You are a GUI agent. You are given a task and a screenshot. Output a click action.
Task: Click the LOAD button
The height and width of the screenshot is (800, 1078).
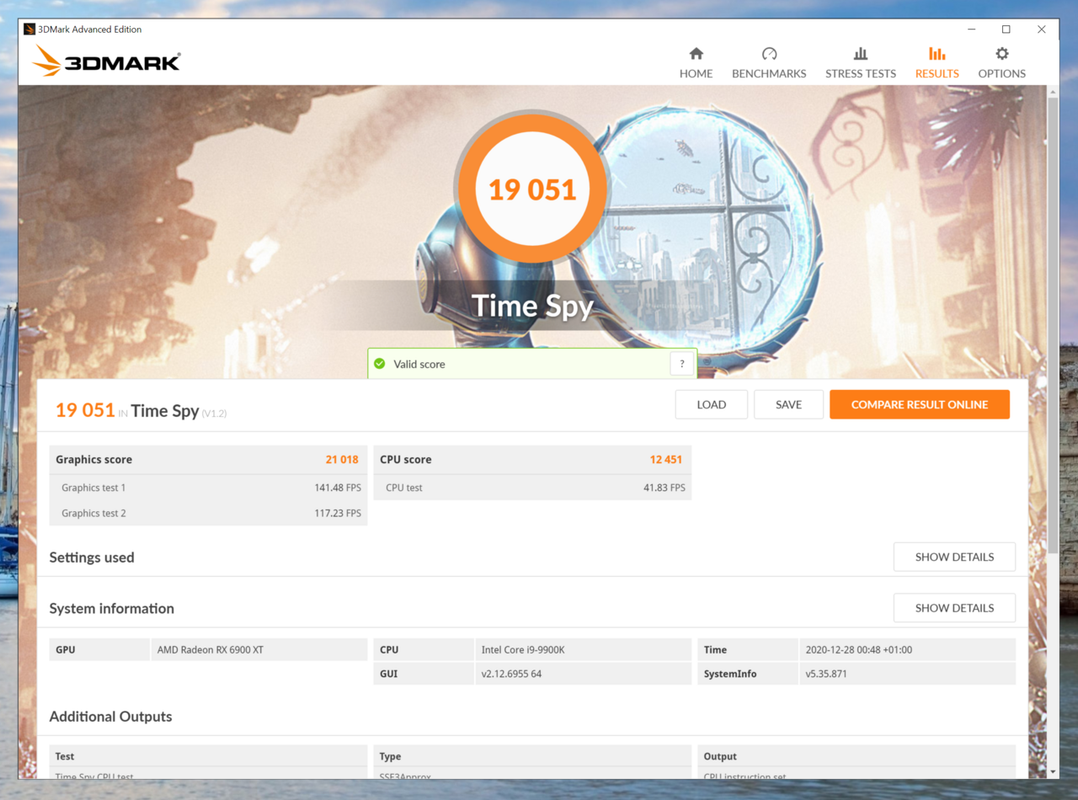711,405
